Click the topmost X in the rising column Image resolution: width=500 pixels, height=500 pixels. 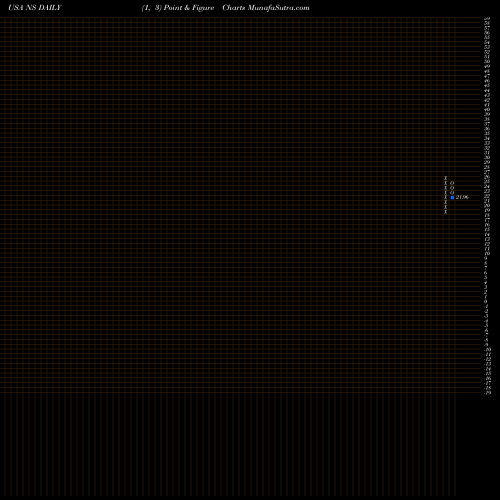(x=445, y=178)
